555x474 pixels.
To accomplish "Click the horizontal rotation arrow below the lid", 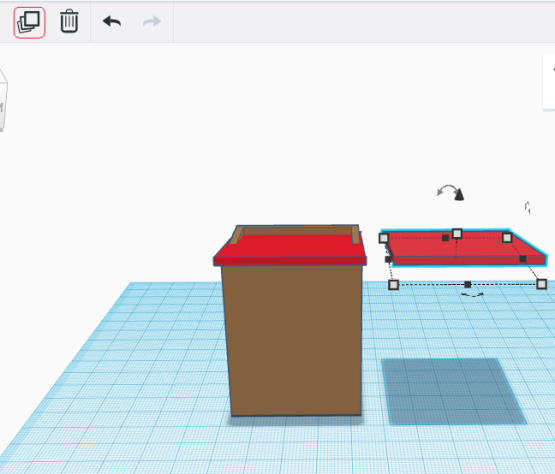I will coord(473,295).
